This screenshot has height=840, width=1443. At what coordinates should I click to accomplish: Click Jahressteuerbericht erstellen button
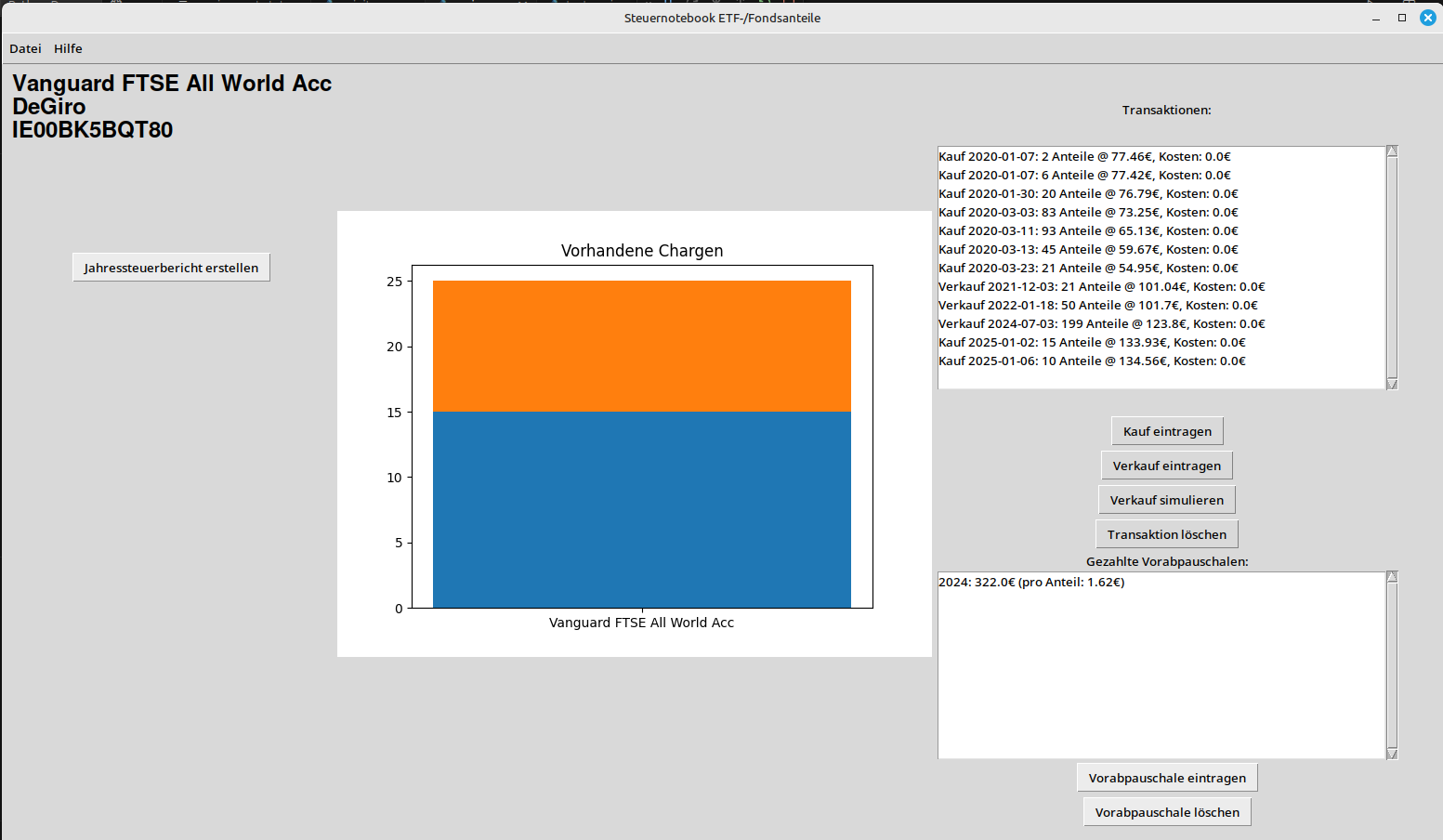point(171,268)
